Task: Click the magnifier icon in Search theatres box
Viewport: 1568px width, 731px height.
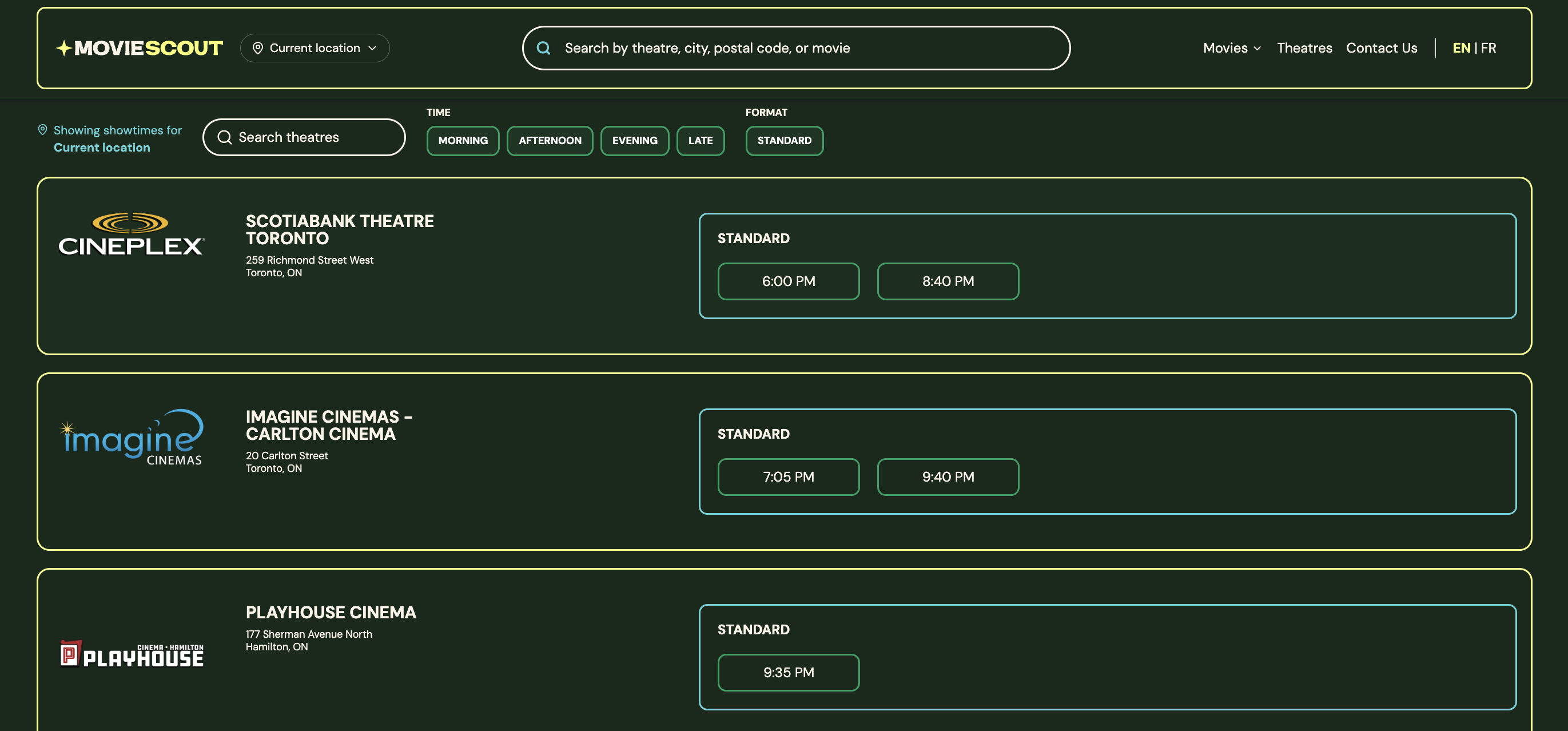Action: pyautogui.click(x=225, y=137)
